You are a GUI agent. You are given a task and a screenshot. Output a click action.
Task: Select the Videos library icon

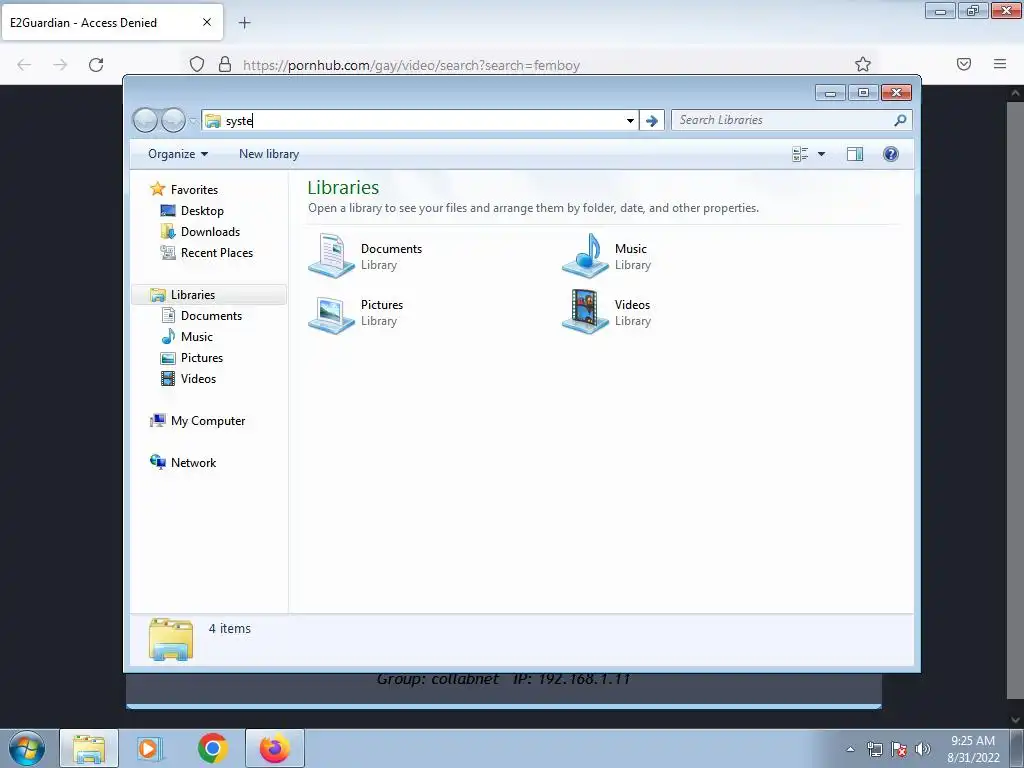pyautogui.click(x=585, y=312)
